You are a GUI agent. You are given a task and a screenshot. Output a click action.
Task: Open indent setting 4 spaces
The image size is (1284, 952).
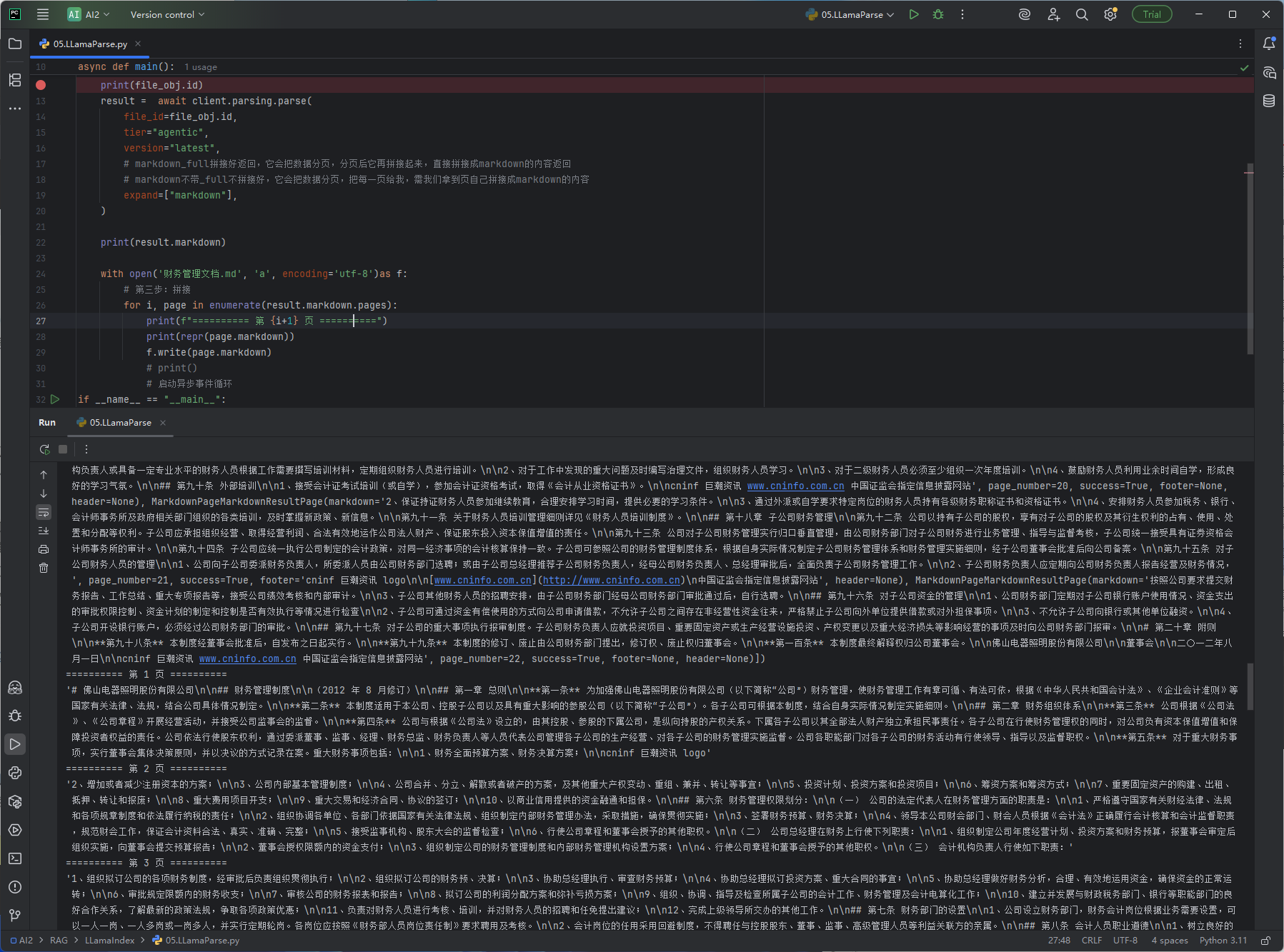(1170, 941)
